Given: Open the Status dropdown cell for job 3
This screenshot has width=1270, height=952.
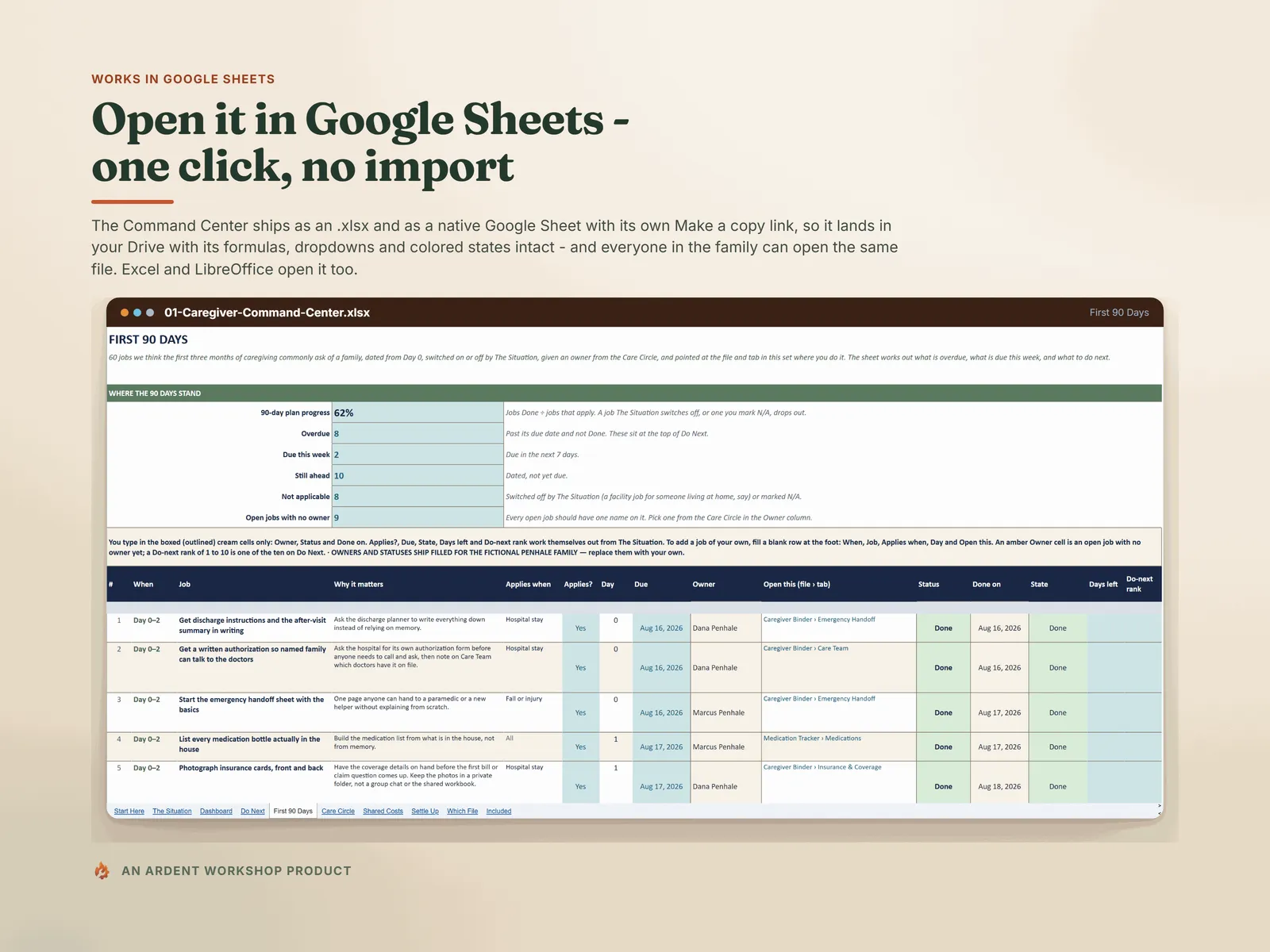Looking at the screenshot, I should (x=943, y=712).
